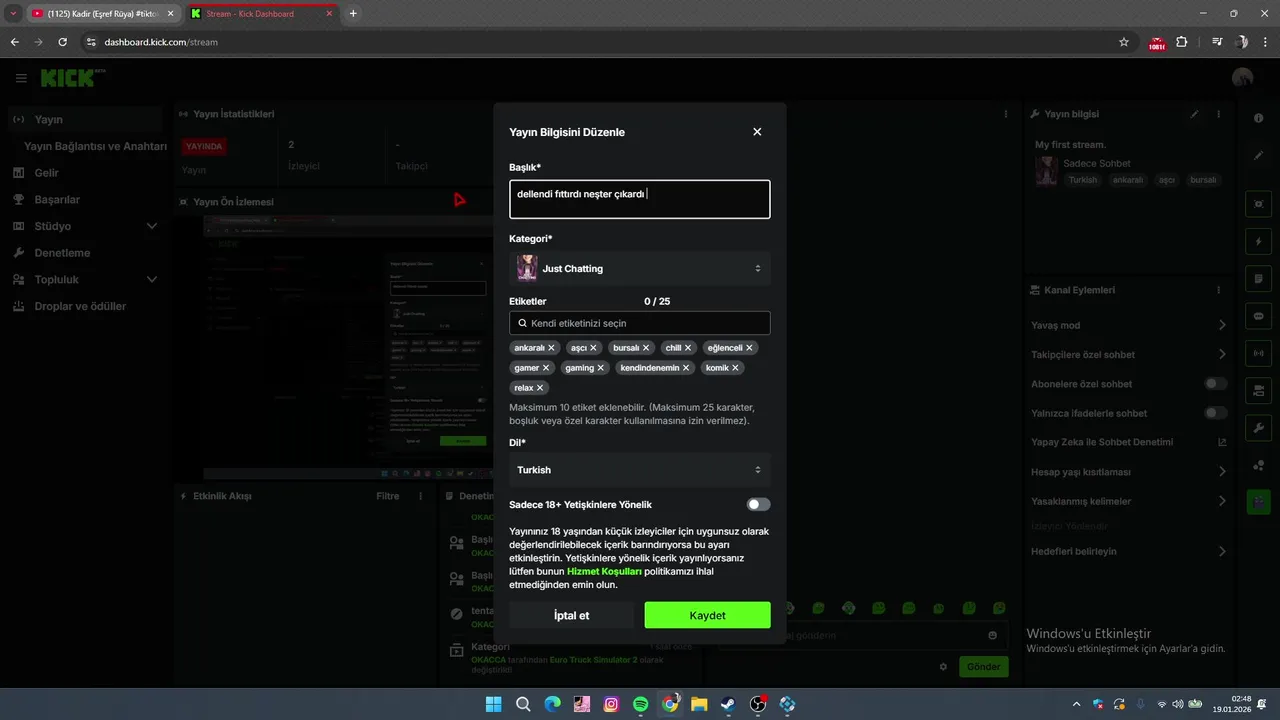The height and width of the screenshot is (720, 1280).
Task: Open the Kategori dropdown showing Just Chatting
Action: tap(640, 268)
